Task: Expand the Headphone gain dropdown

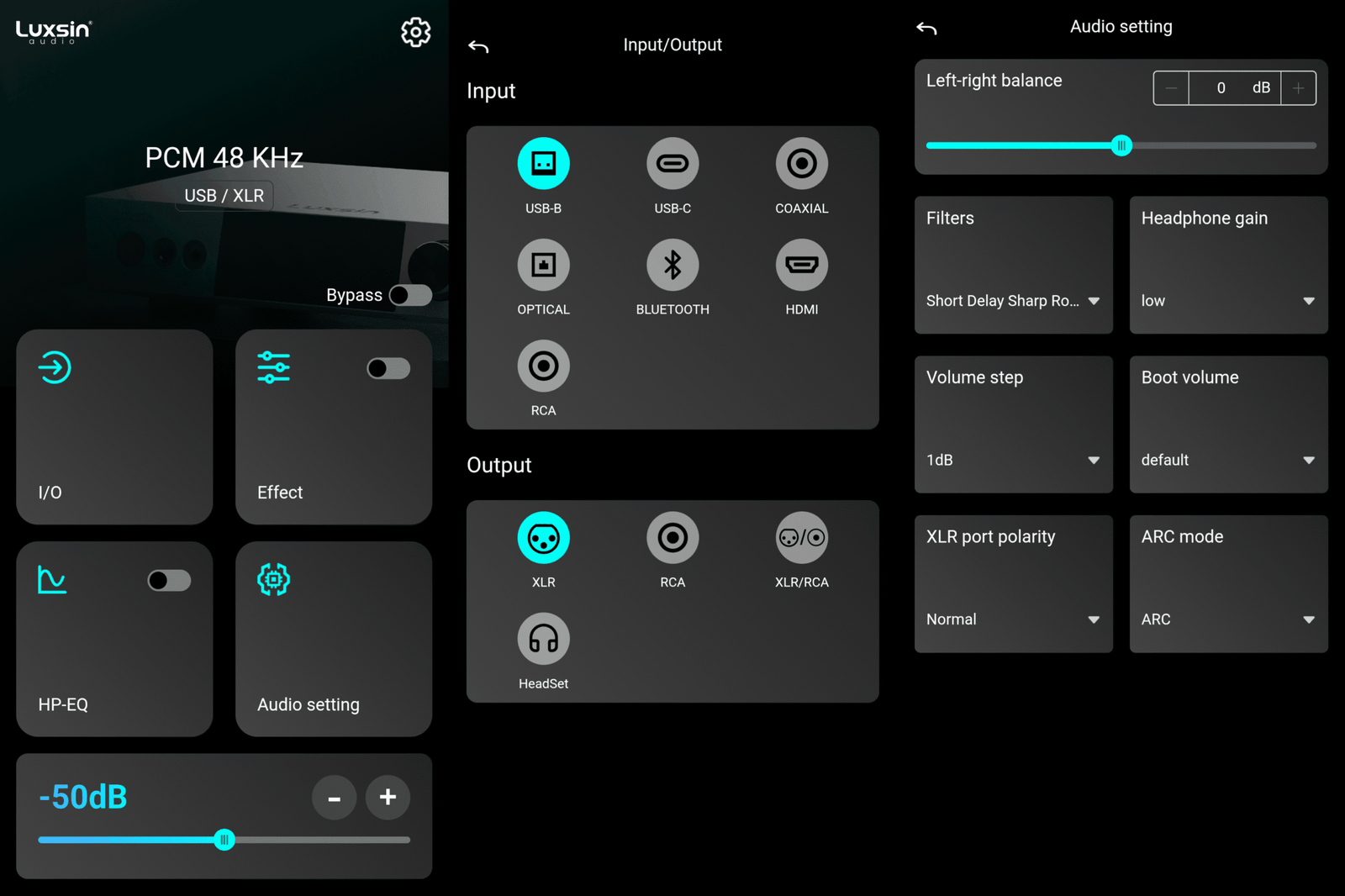Action: (1227, 301)
